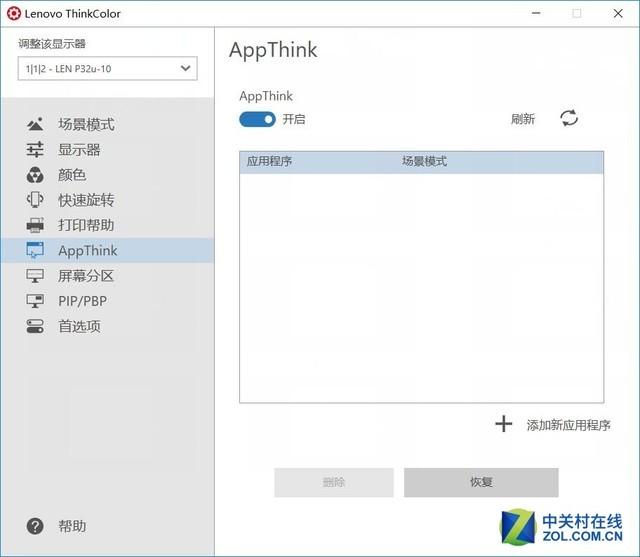Select 颜色 menu item
This screenshot has width=640, height=557.
[72, 175]
